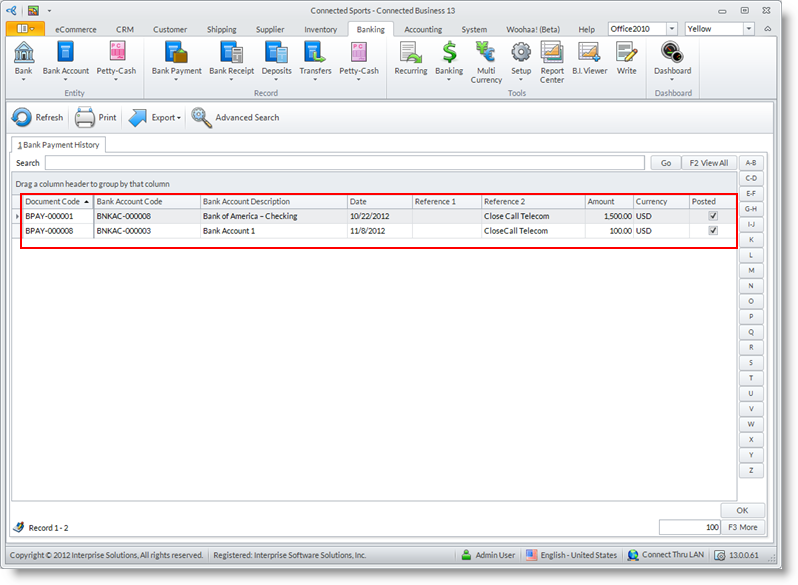
Task: Open the Yellow color scheme dropdown
Action: click(748, 29)
